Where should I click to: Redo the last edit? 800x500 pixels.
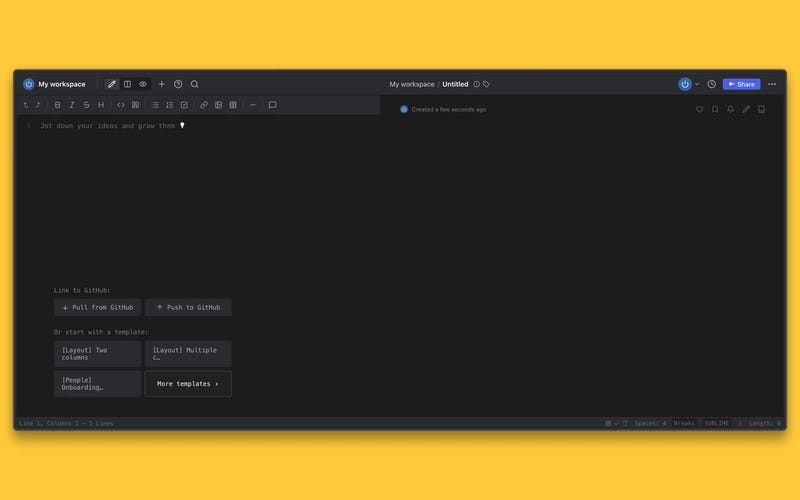38,105
